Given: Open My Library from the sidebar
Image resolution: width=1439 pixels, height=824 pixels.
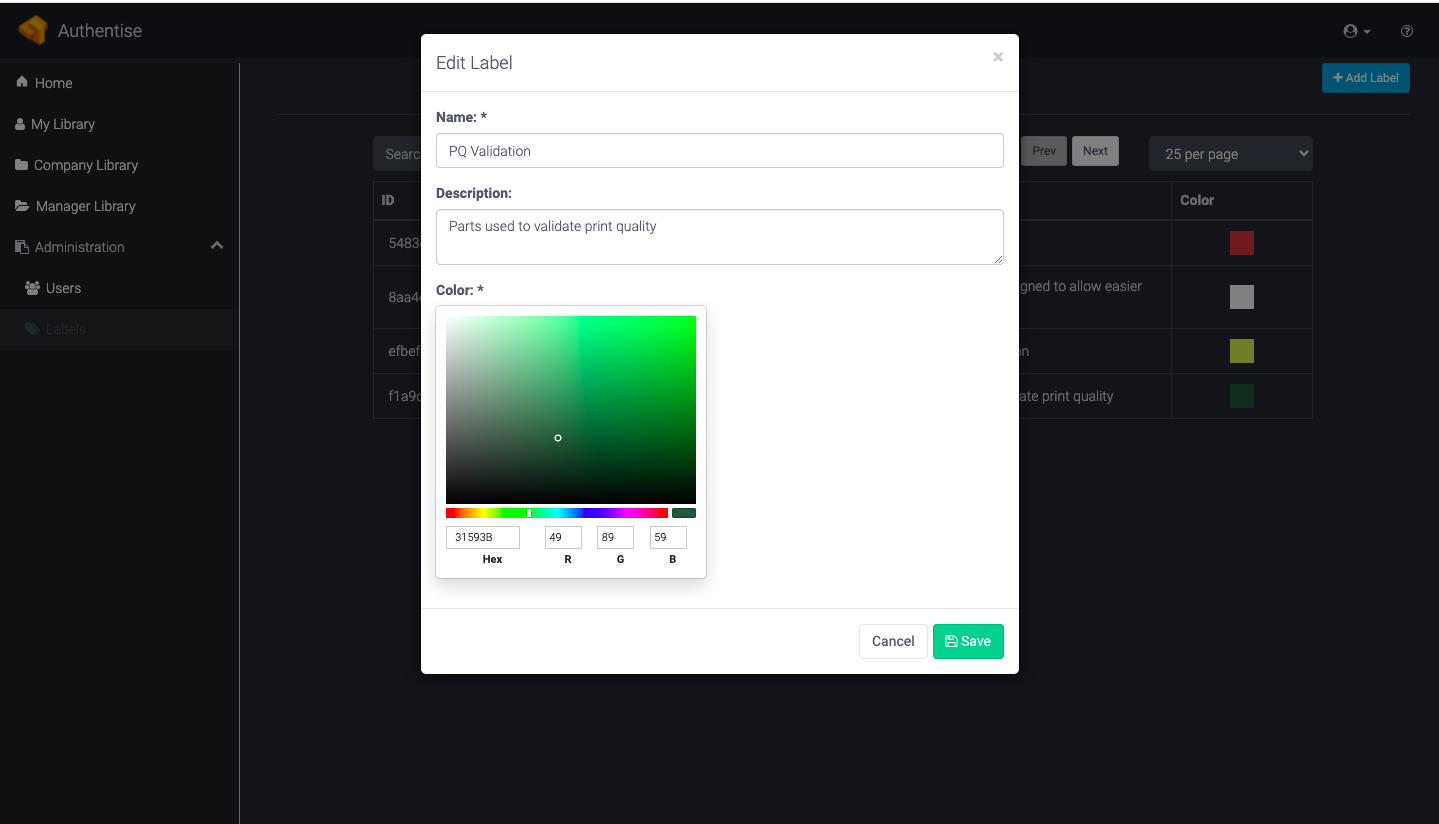Looking at the screenshot, I should point(62,124).
